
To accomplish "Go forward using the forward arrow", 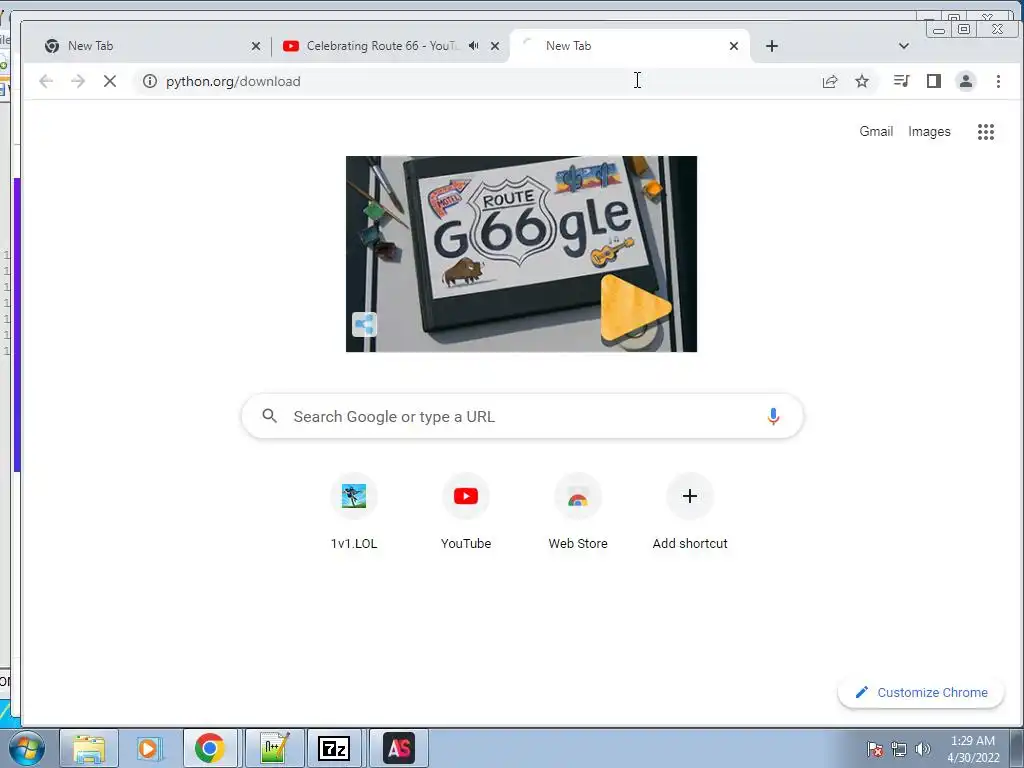I will click(78, 81).
